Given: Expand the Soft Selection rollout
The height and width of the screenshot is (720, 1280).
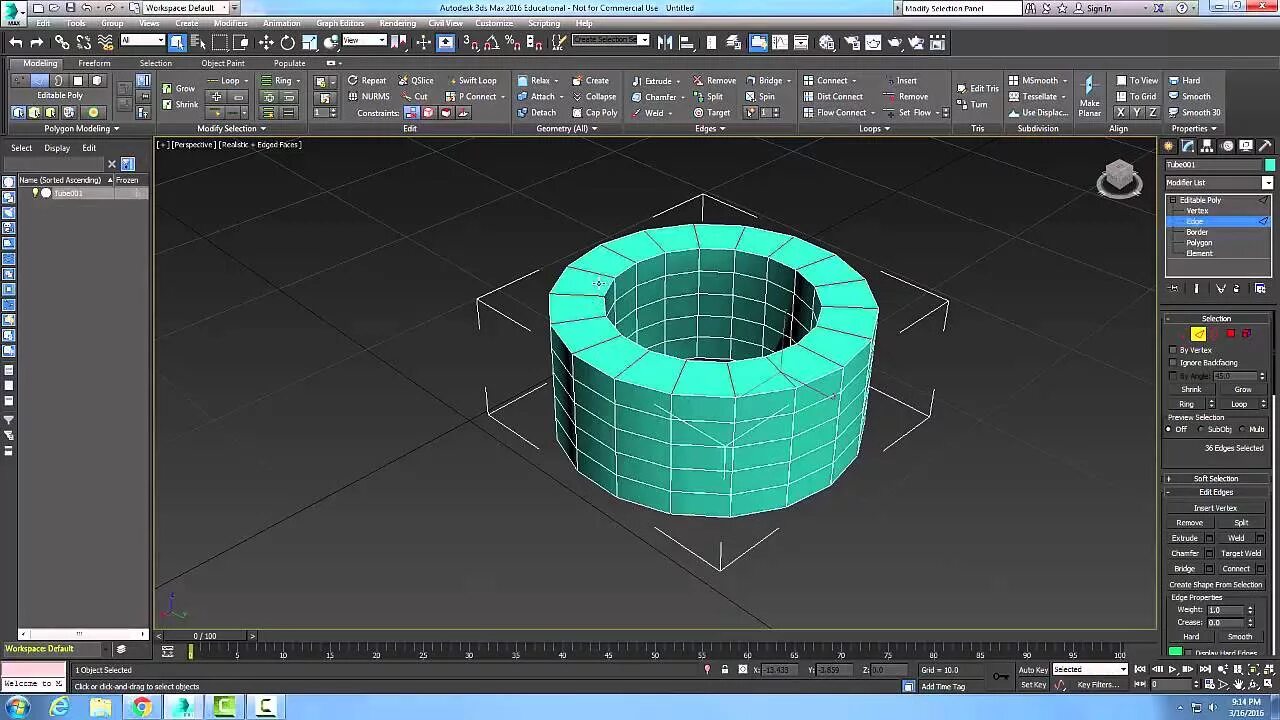Looking at the screenshot, I should [1216, 479].
